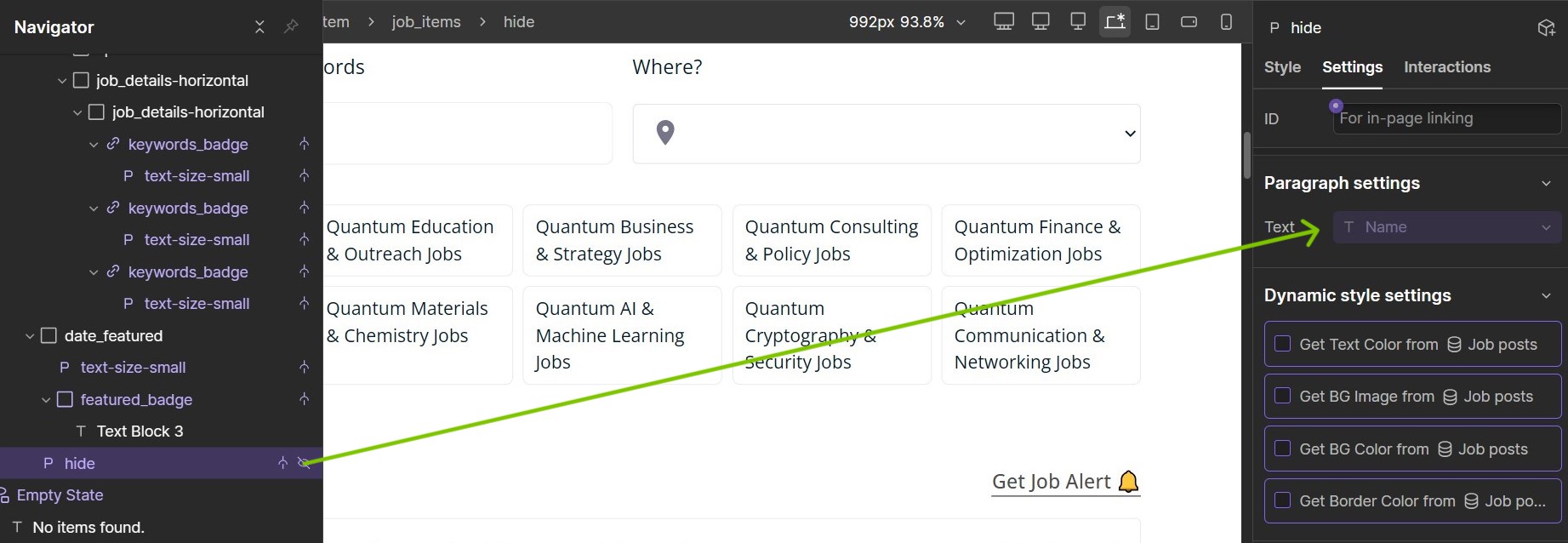This screenshot has width=1568, height=543.
Task: Click the bell icon beside Get Job Alert
Action: coord(1128,482)
